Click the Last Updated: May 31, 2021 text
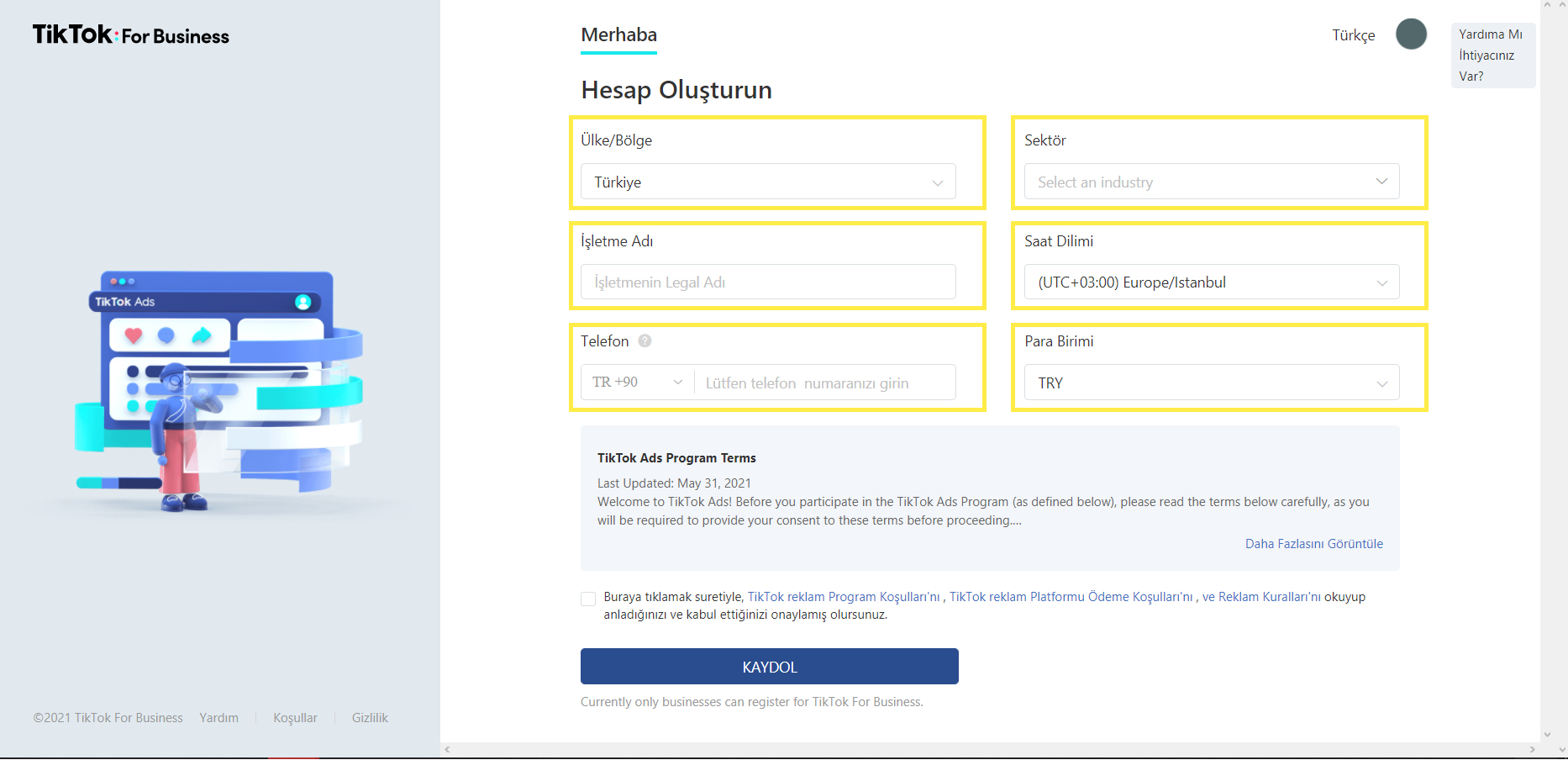The height and width of the screenshot is (760, 1568). pyautogui.click(x=674, y=483)
